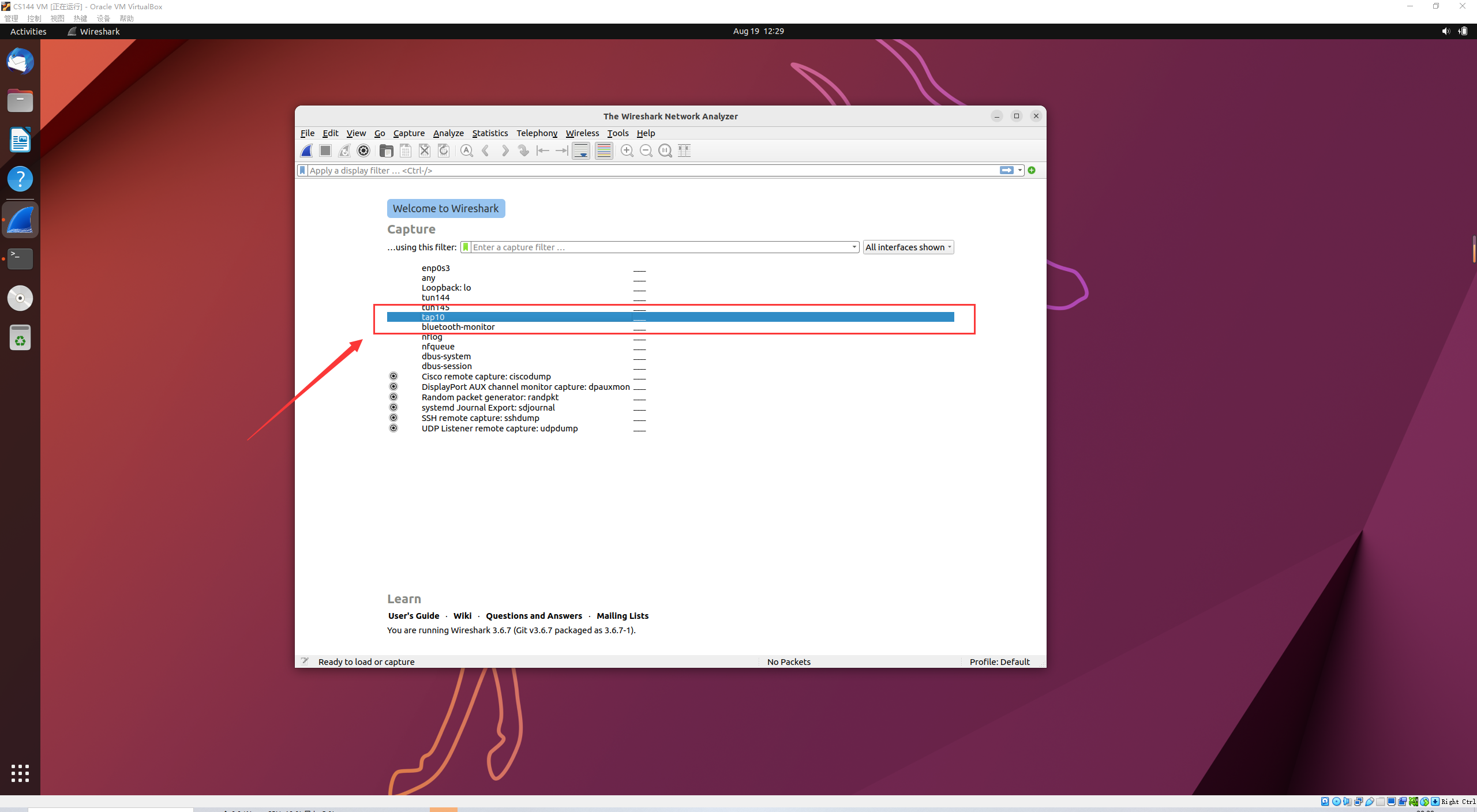
Task: Open settings for UDP Listener udpdump
Action: point(393,428)
